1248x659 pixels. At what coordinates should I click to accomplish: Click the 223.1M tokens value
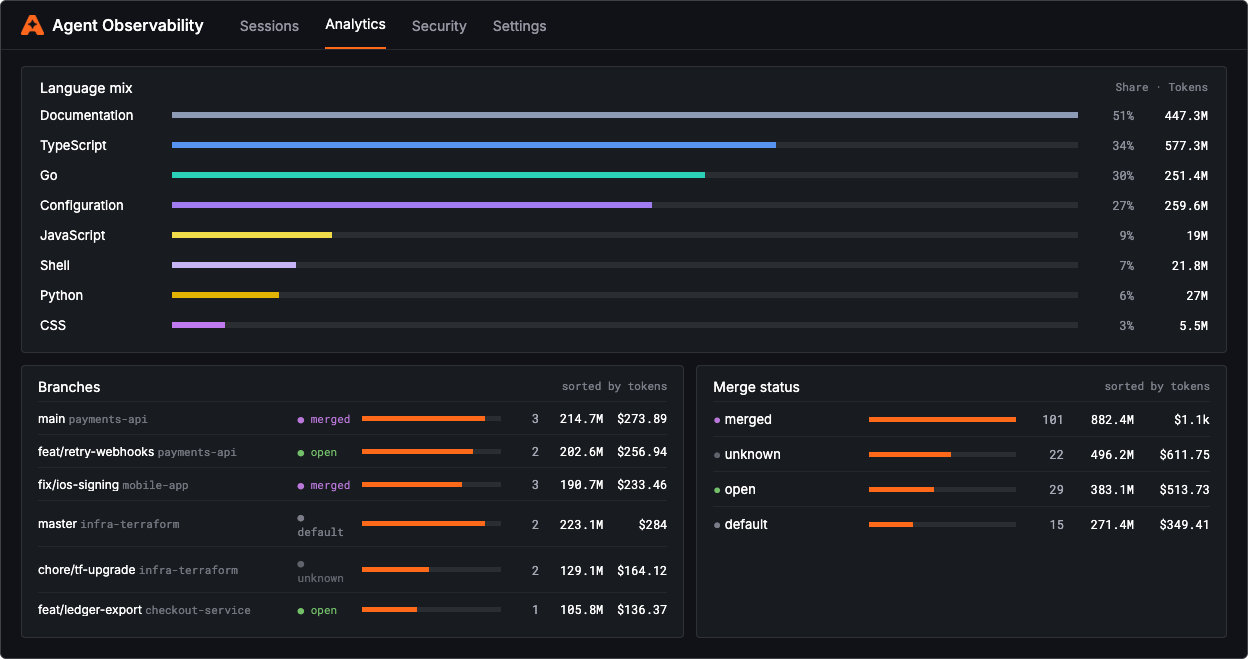582,524
